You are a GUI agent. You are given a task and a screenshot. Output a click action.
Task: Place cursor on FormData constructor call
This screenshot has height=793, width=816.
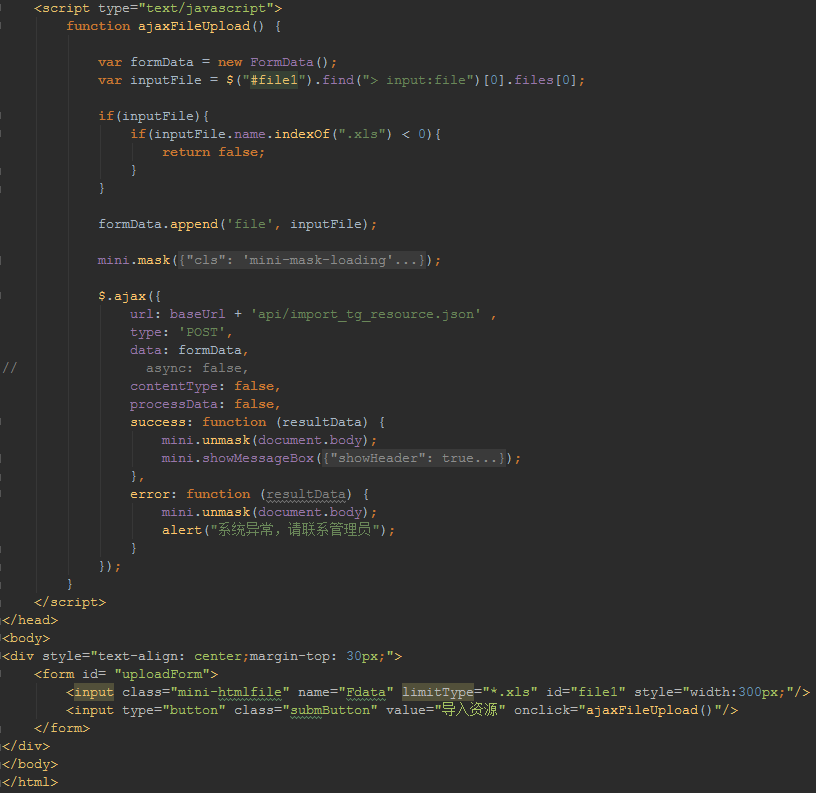(x=282, y=62)
